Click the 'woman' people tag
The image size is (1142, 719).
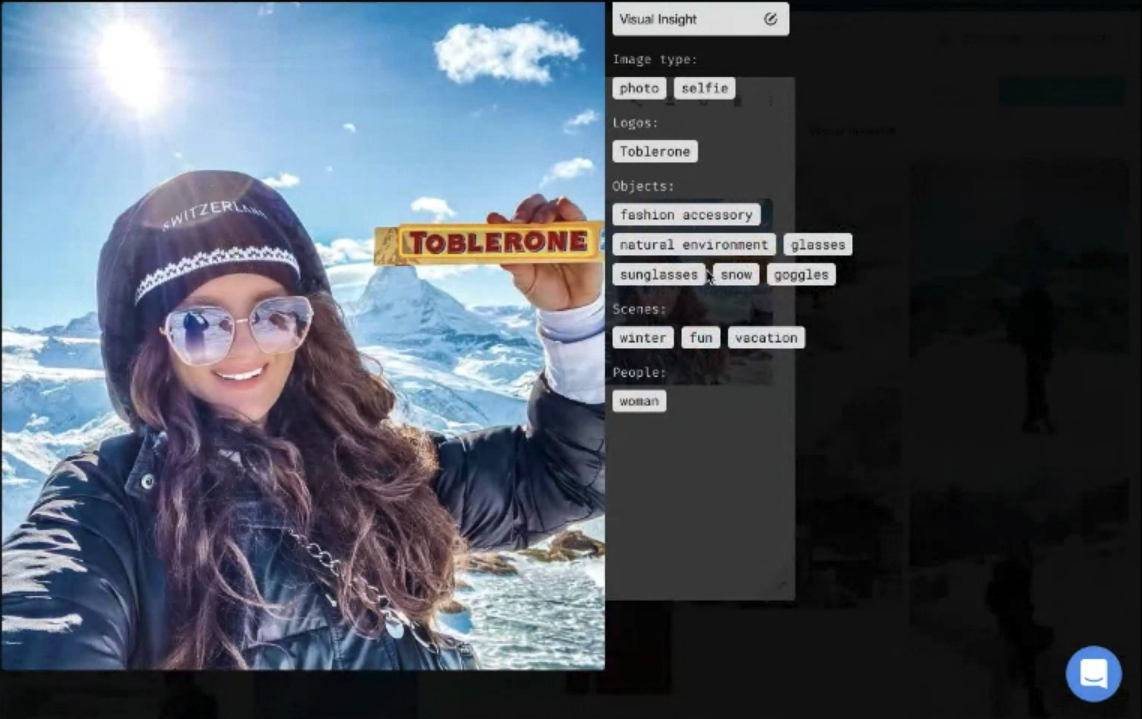[x=639, y=401]
